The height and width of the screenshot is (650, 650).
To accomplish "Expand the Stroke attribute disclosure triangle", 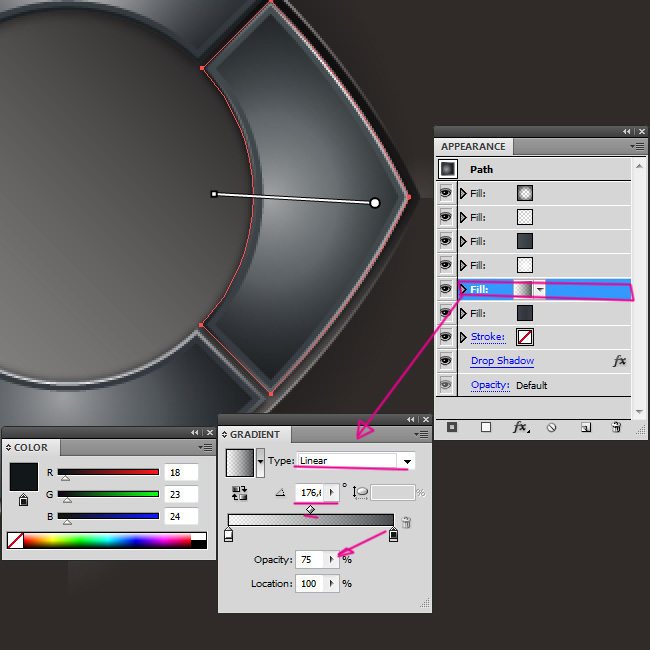I will [x=463, y=337].
